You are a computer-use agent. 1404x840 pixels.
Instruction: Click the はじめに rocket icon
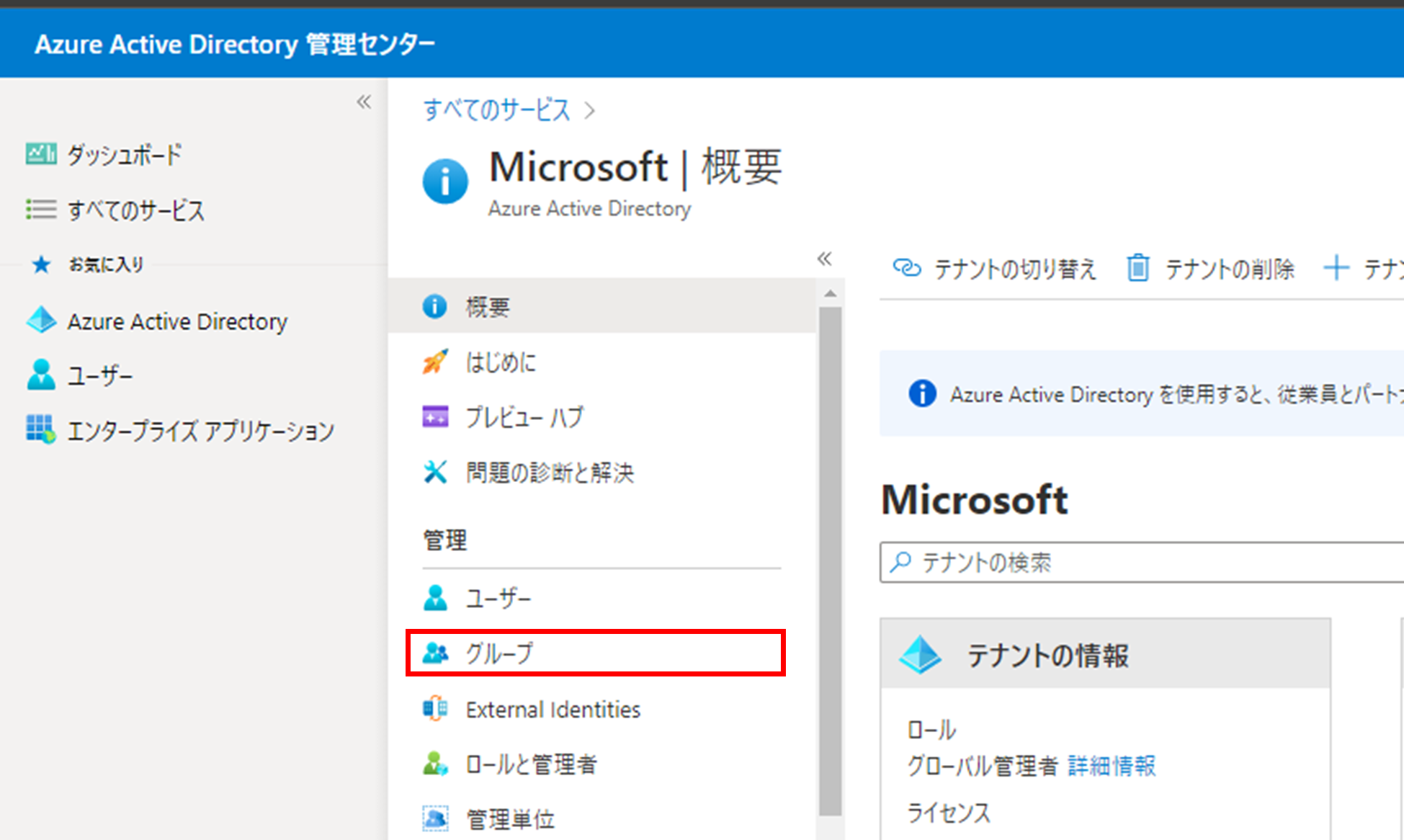tap(434, 362)
